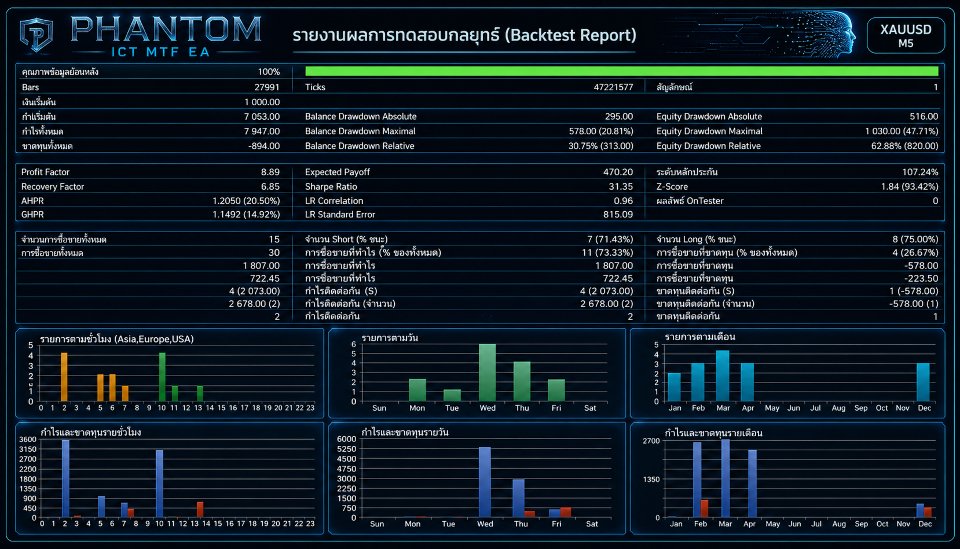Select the Expected Payoff value 470.20
The image size is (960, 549).
618,172
